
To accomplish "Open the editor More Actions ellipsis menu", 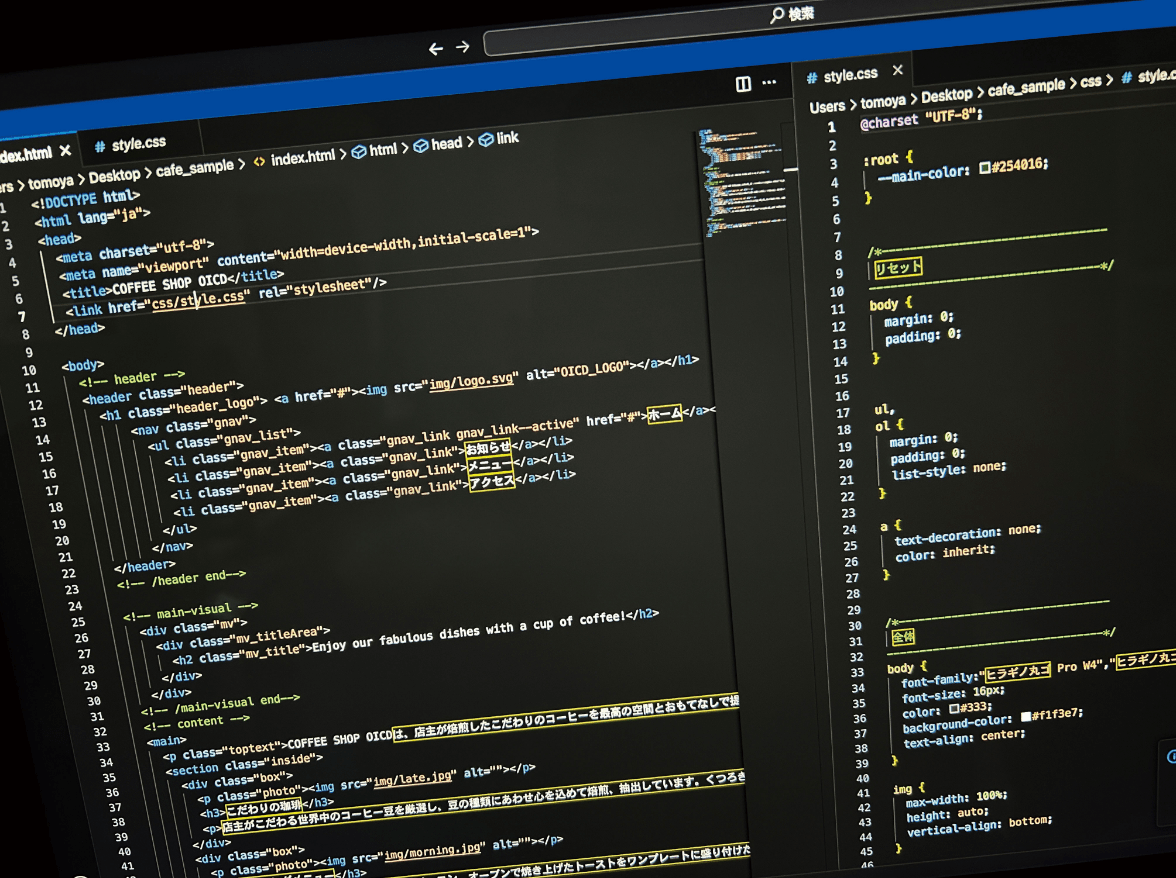I will (x=769, y=84).
